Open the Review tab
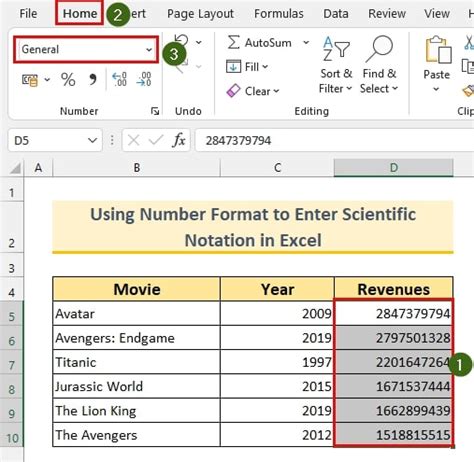This screenshot has height=462, width=474. (x=387, y=14)
